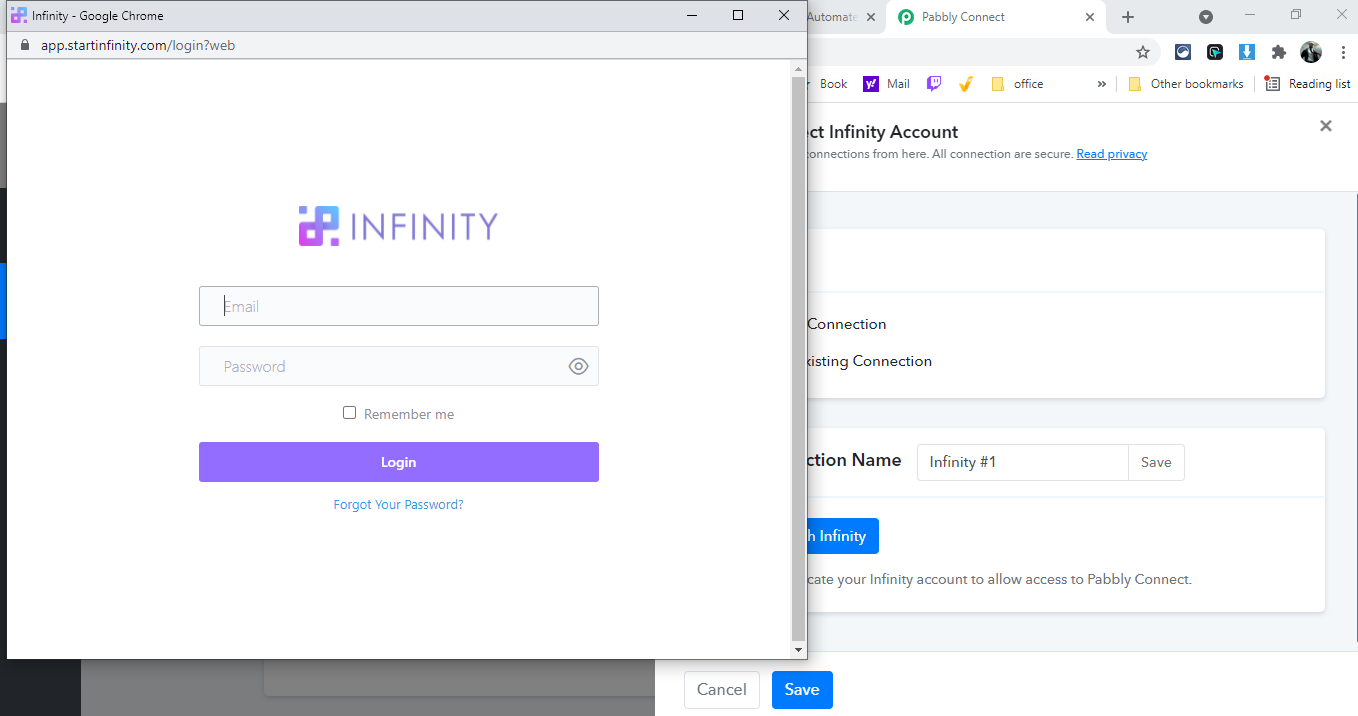Screen dimensions: 1358x716
Task: Open the Chrome Extensions puzzle menu
Action: pos(1279,52)
